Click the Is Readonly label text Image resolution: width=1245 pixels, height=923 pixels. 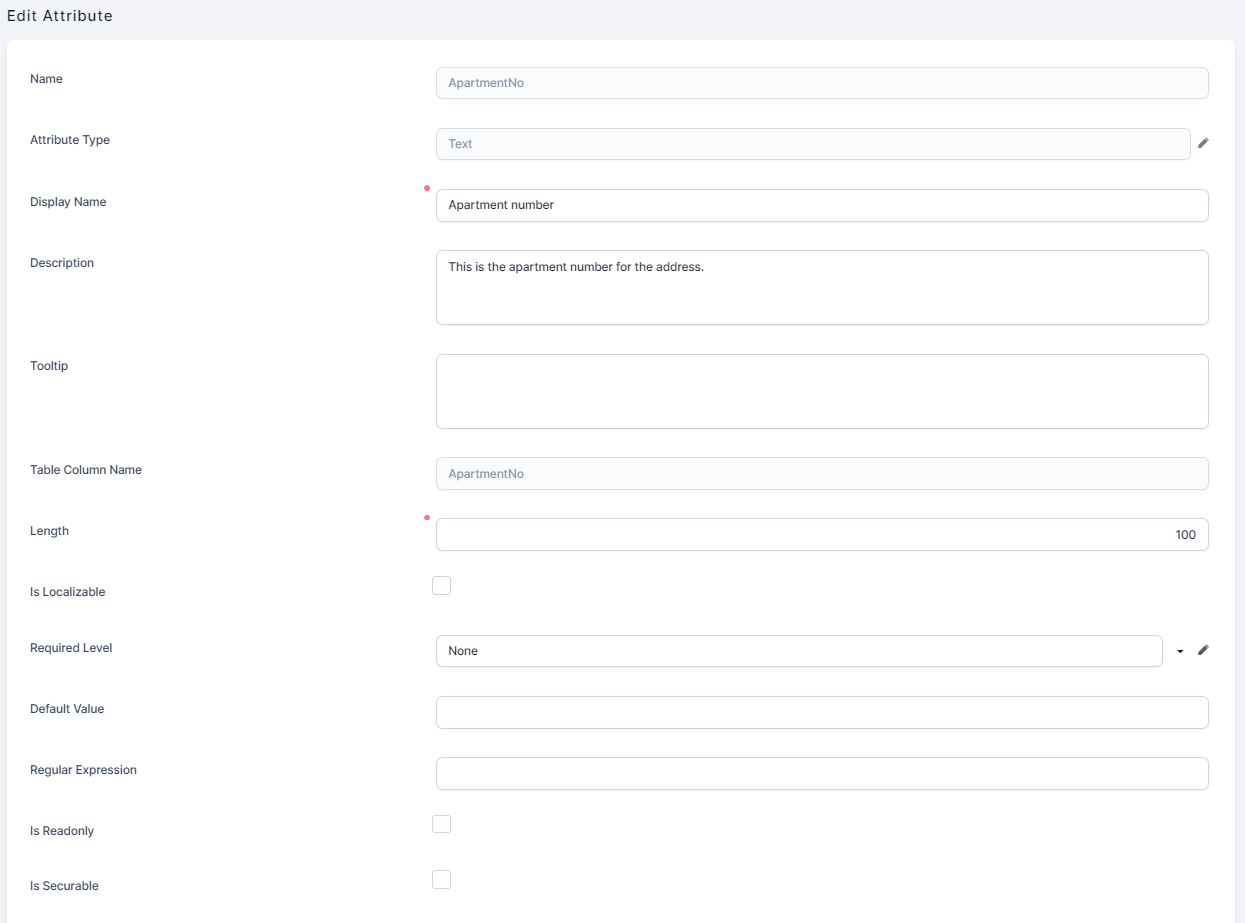[x=62, y=831]
